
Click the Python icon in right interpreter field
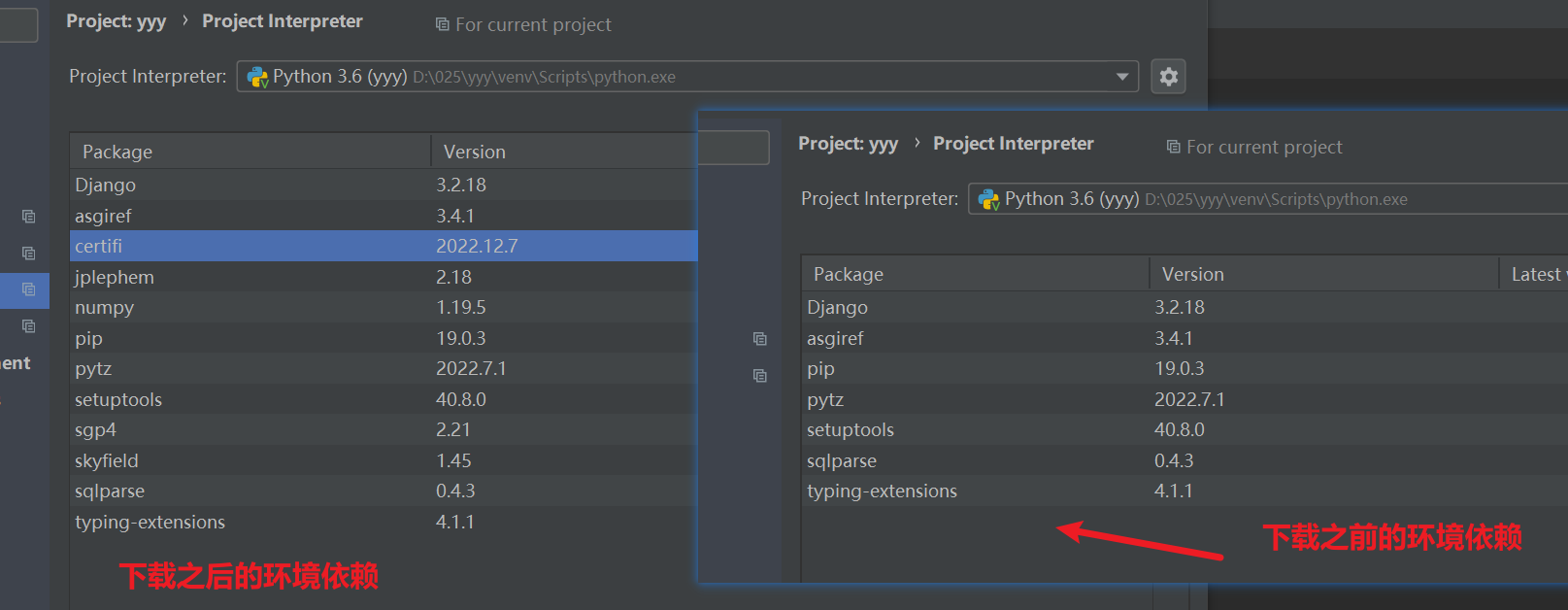coord(989,199)
